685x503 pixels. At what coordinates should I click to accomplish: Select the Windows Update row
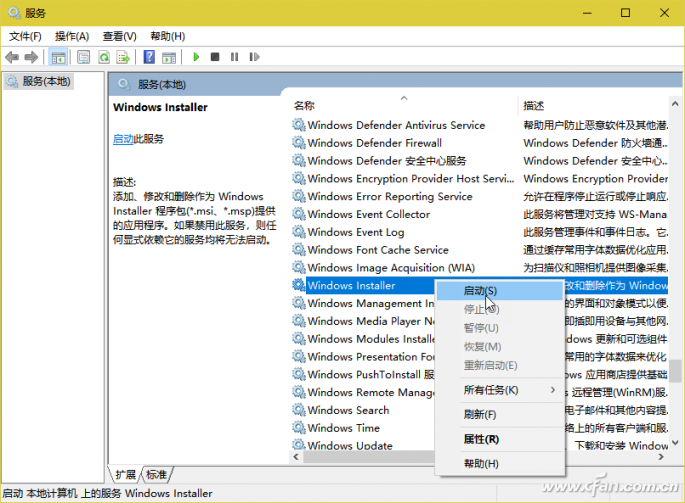click(363, 445)
